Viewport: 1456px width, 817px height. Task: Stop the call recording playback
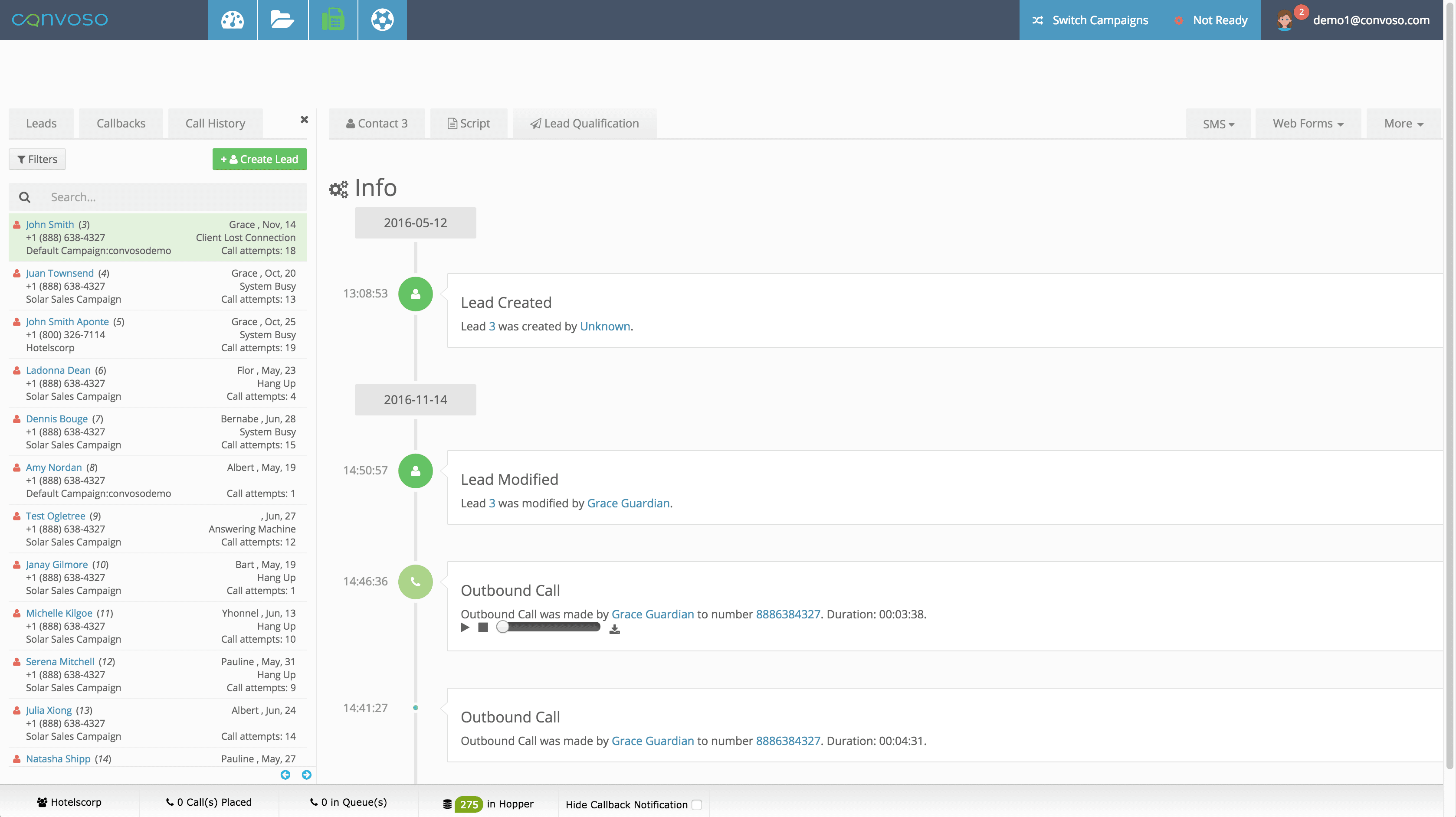tap(483, 627)
